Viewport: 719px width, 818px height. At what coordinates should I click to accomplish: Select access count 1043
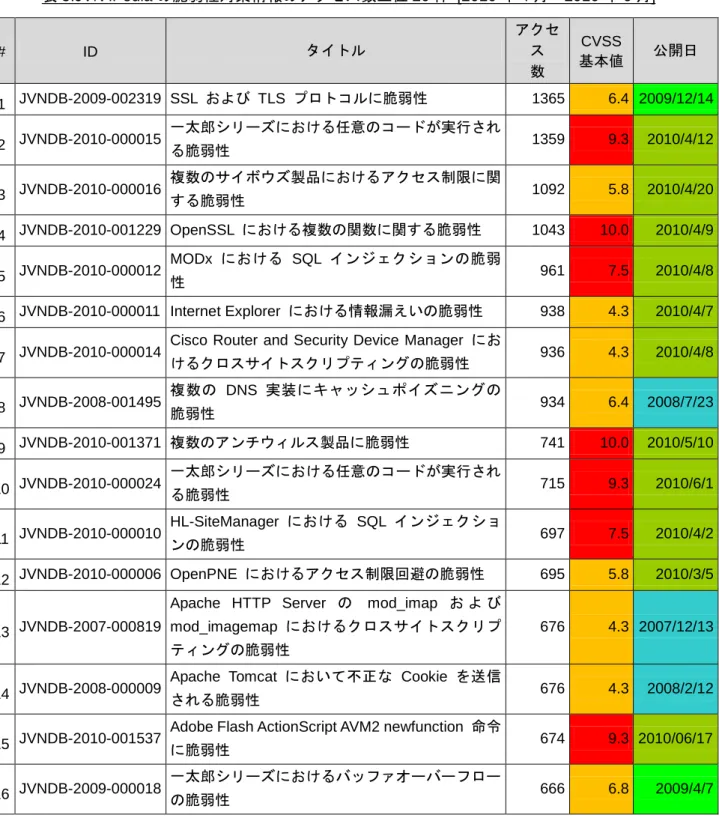coord(537,230)
